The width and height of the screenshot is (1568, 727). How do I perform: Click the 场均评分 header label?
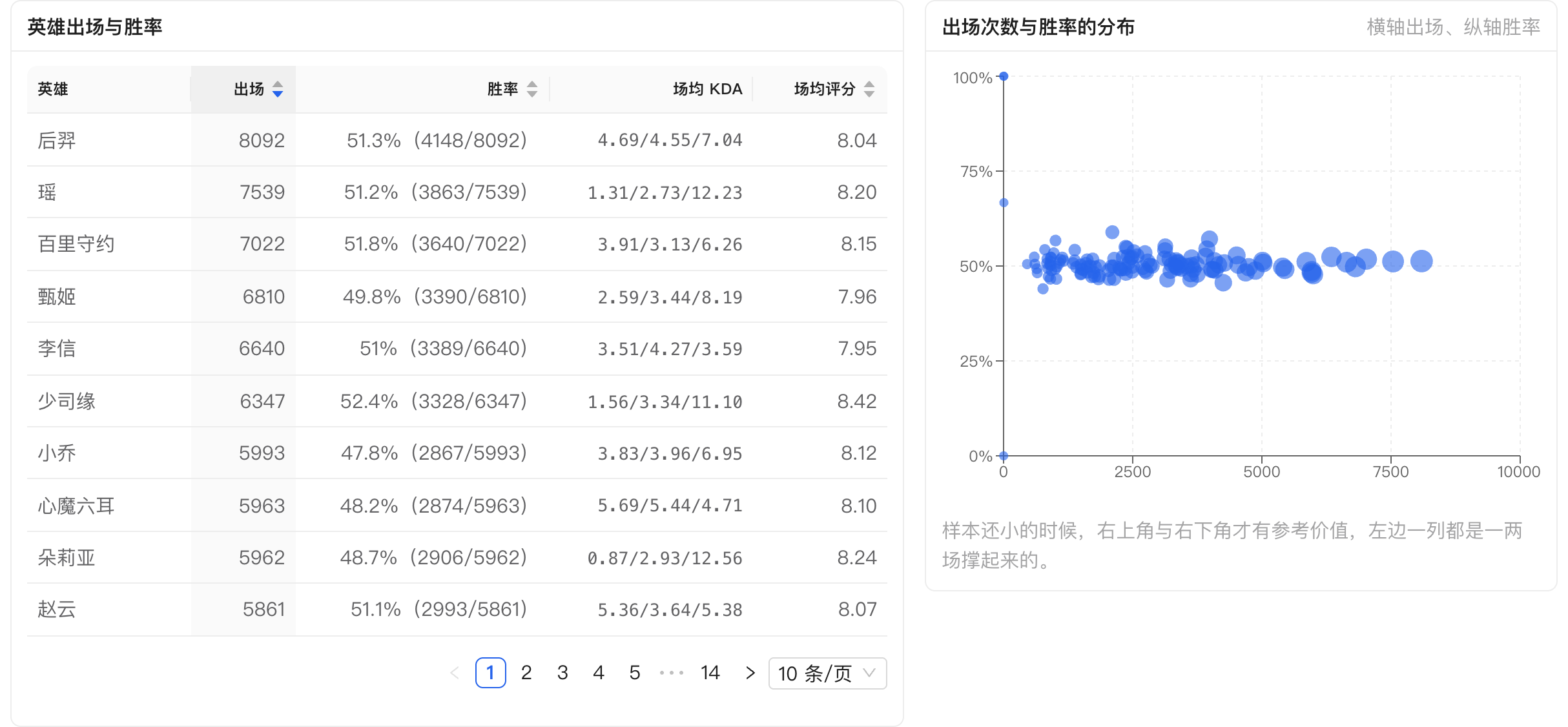tap(825, 89)
